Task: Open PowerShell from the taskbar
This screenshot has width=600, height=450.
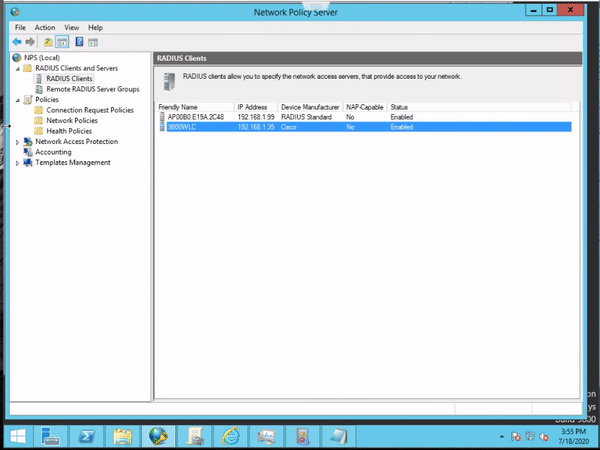Action: coord(87,436)
